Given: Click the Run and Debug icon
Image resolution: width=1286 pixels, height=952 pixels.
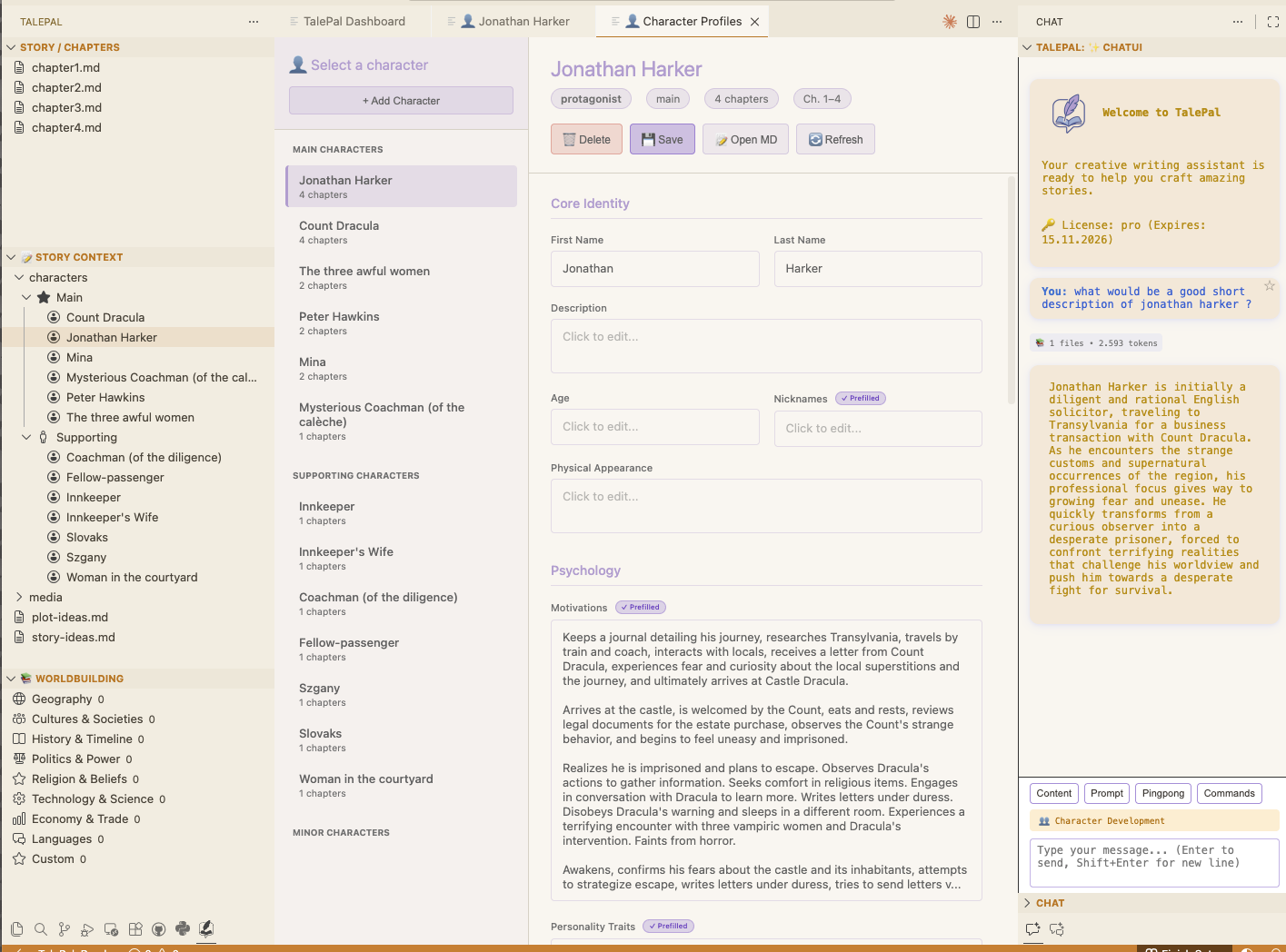Looking at the screenshot, I should (x=87, y=928).
